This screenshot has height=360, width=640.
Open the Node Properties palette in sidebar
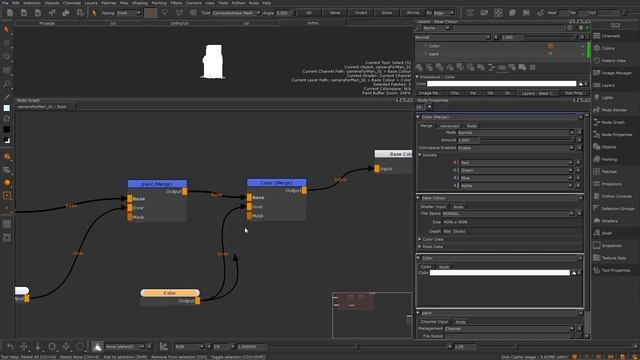[613, 134]
